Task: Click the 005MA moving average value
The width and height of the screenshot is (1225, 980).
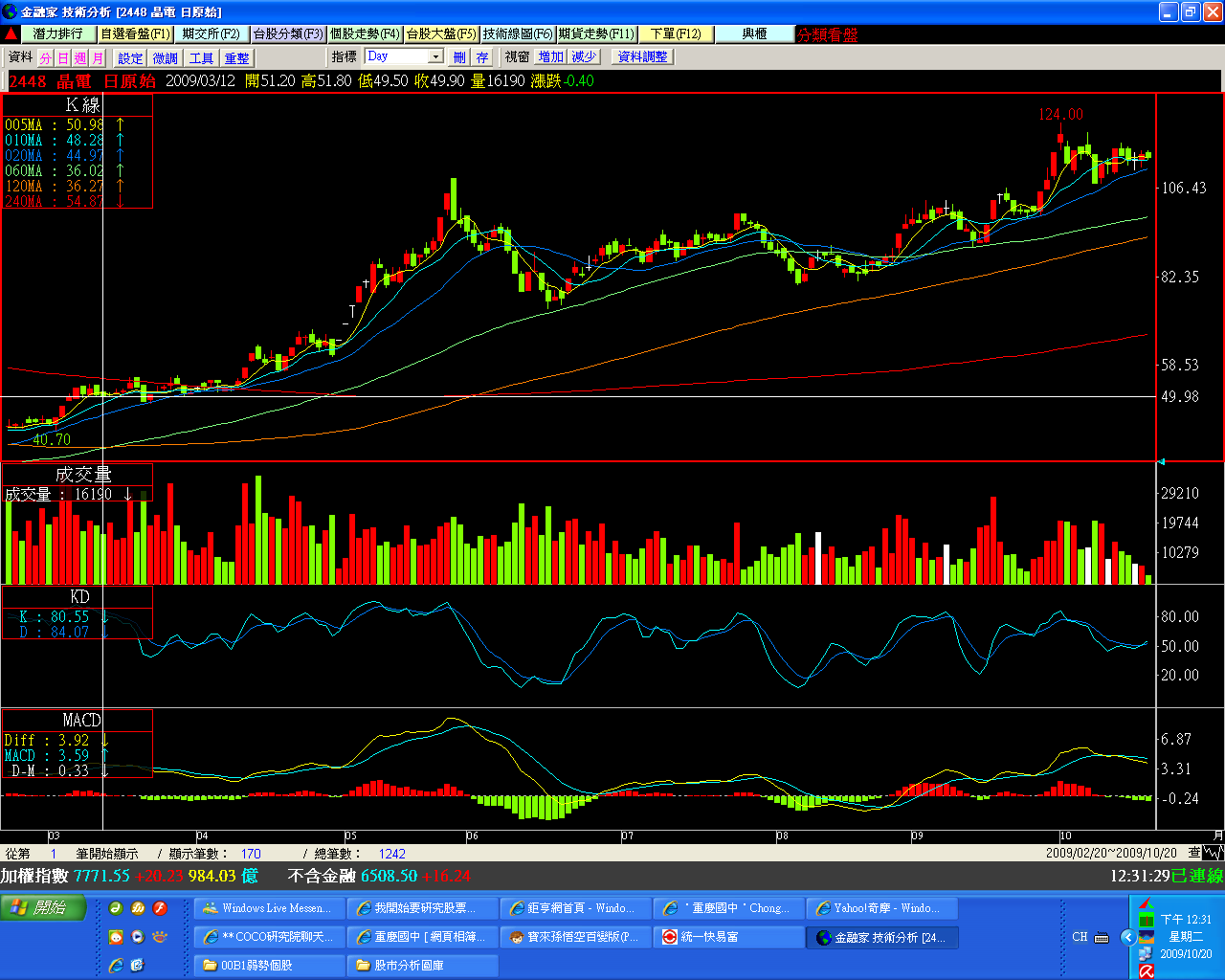Action: pyautogui.click(x=85, y=124)
